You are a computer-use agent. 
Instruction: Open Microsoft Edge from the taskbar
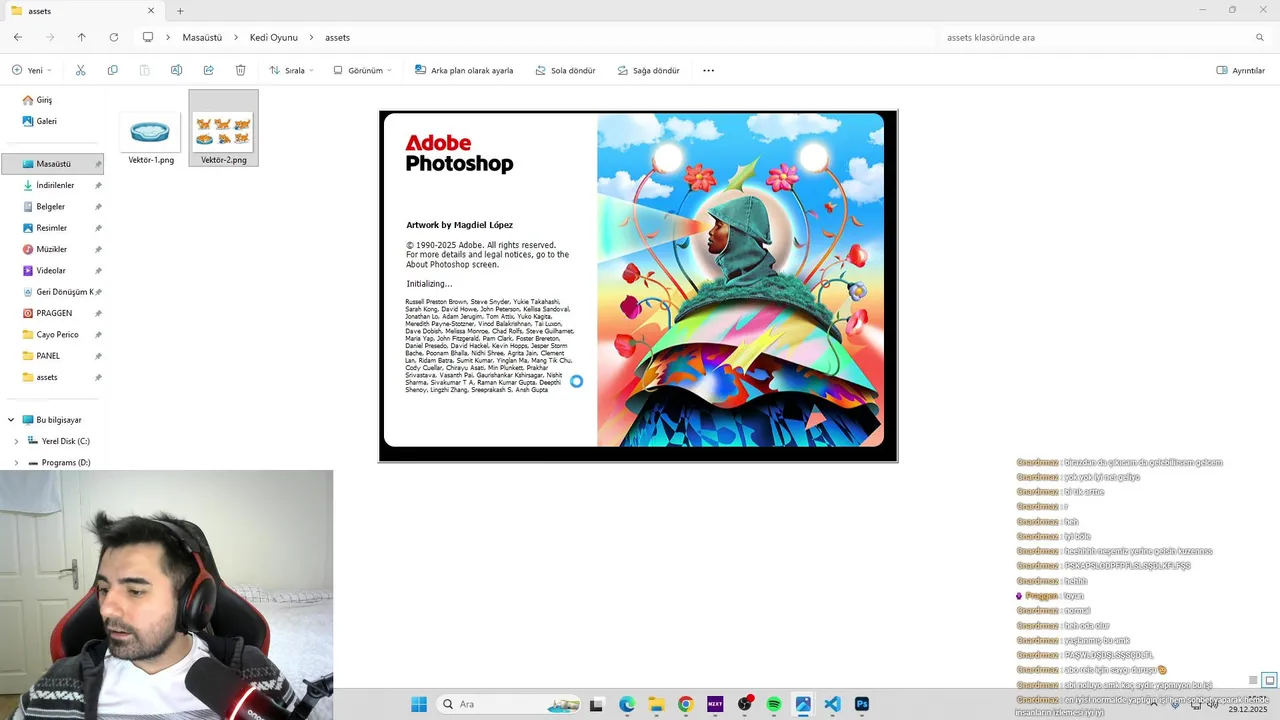[x=627, y=704]
